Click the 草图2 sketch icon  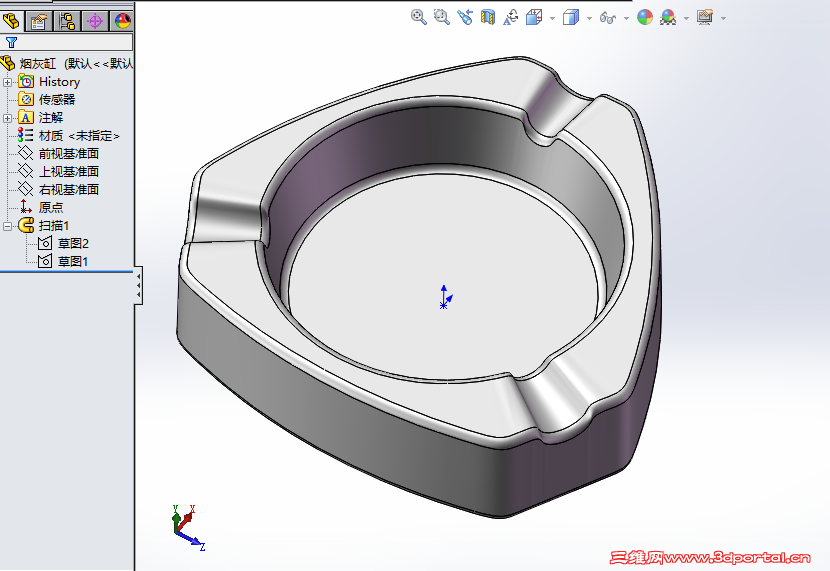pos(45,243)
